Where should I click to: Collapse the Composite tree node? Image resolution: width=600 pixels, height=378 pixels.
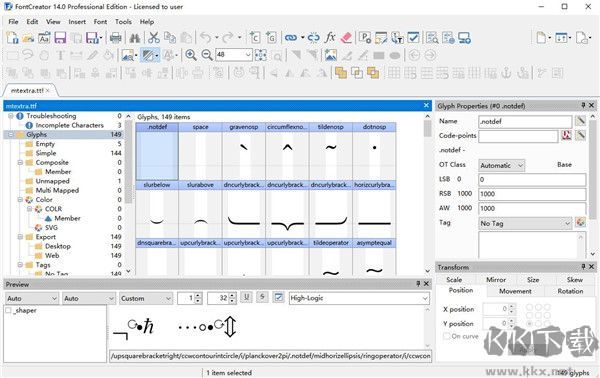point(20,162)
